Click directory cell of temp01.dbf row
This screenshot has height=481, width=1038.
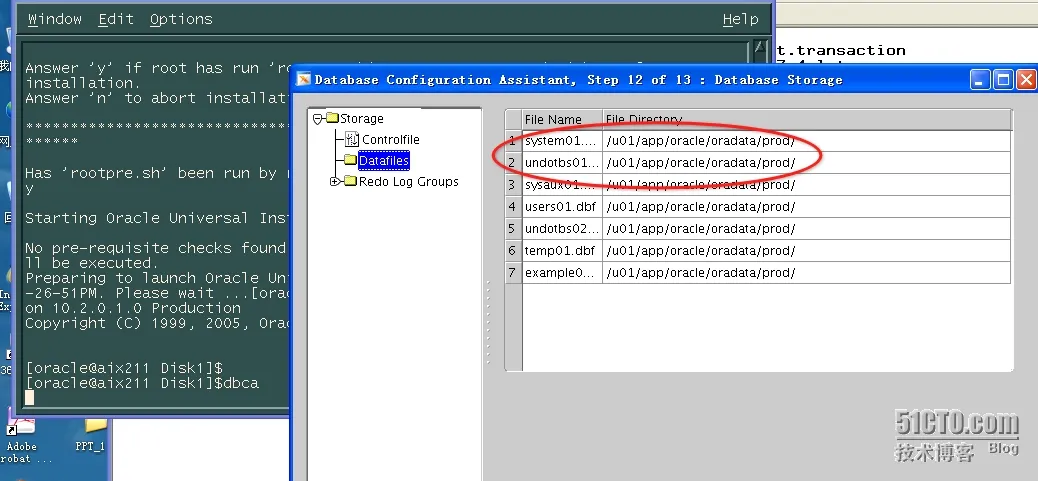coord(807,251)
